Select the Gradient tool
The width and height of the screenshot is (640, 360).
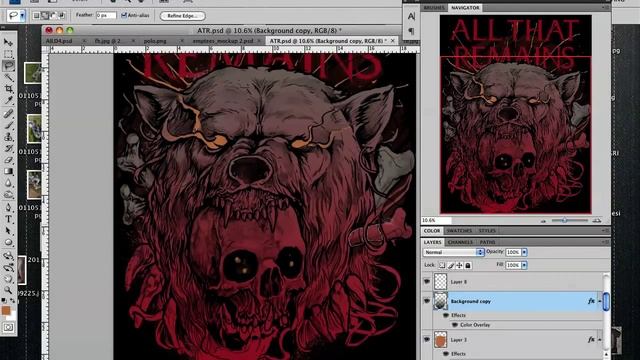[8, 171]
